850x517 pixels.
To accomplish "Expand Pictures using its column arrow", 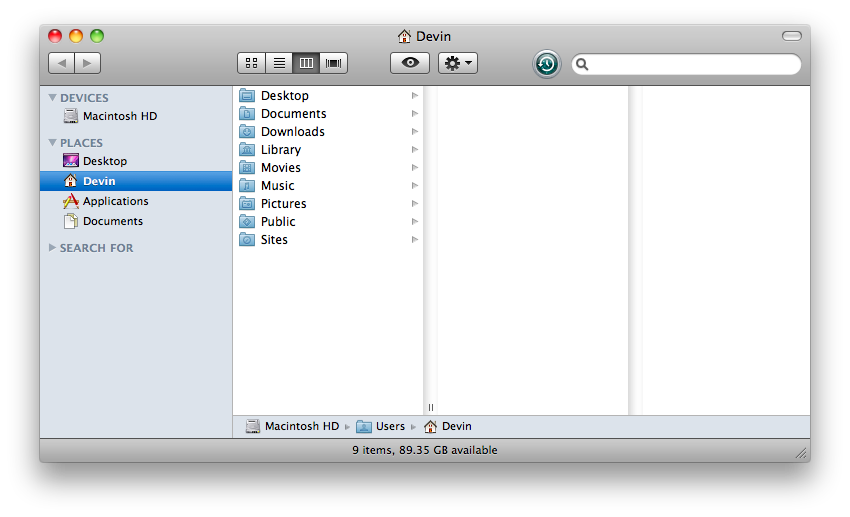I will pyautogui.click(x=415, y=203).
